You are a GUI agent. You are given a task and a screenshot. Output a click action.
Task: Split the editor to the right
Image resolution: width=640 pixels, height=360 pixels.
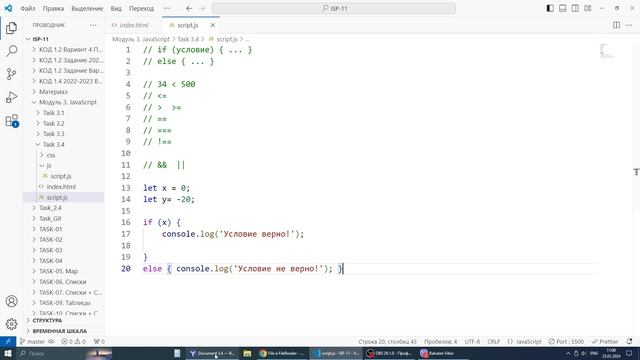pyautogui.click(x=616, y=25)
